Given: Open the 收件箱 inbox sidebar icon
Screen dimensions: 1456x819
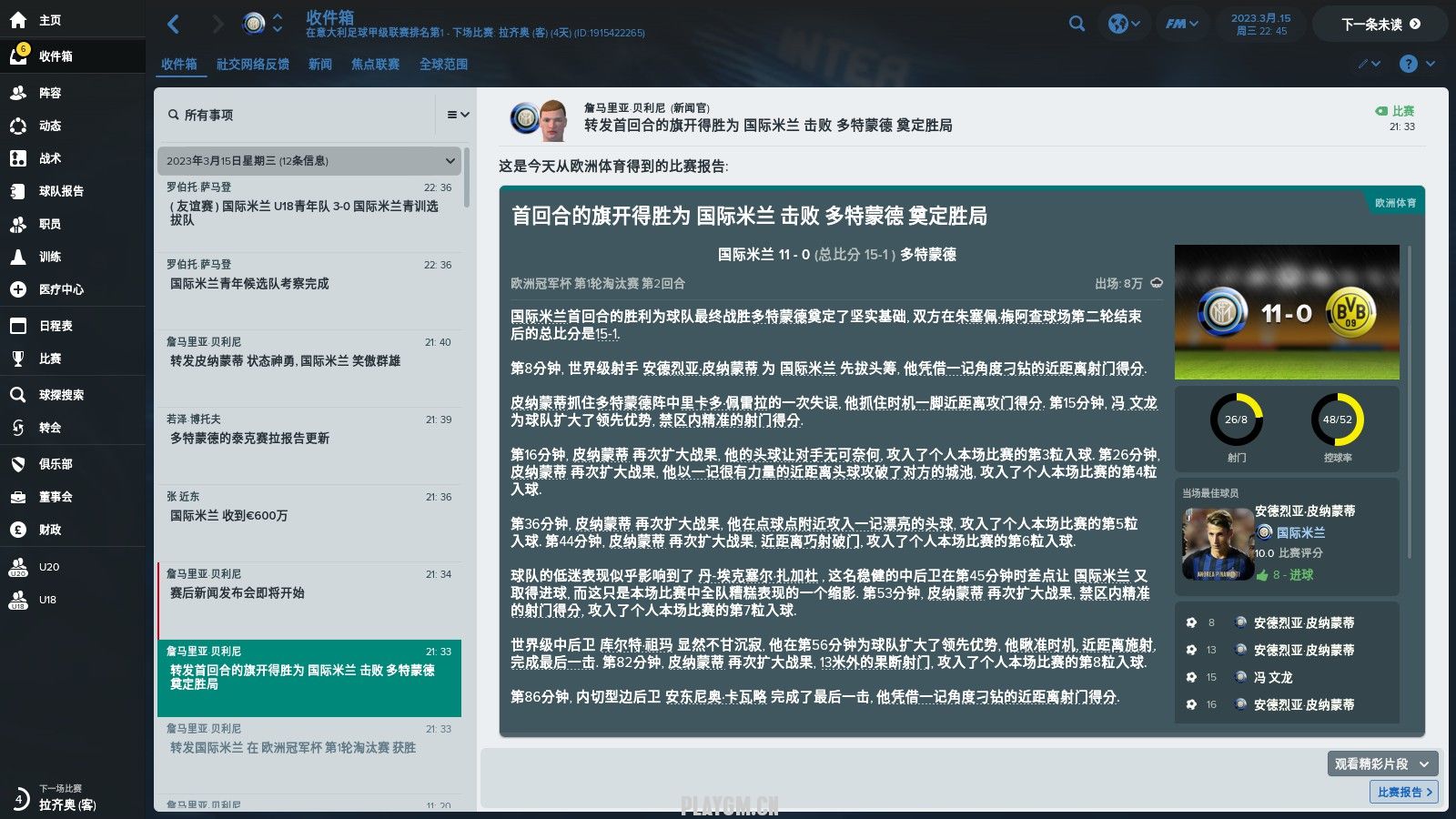Looking at the screenshot, I should pyautogui.click(x=18, y=56).
